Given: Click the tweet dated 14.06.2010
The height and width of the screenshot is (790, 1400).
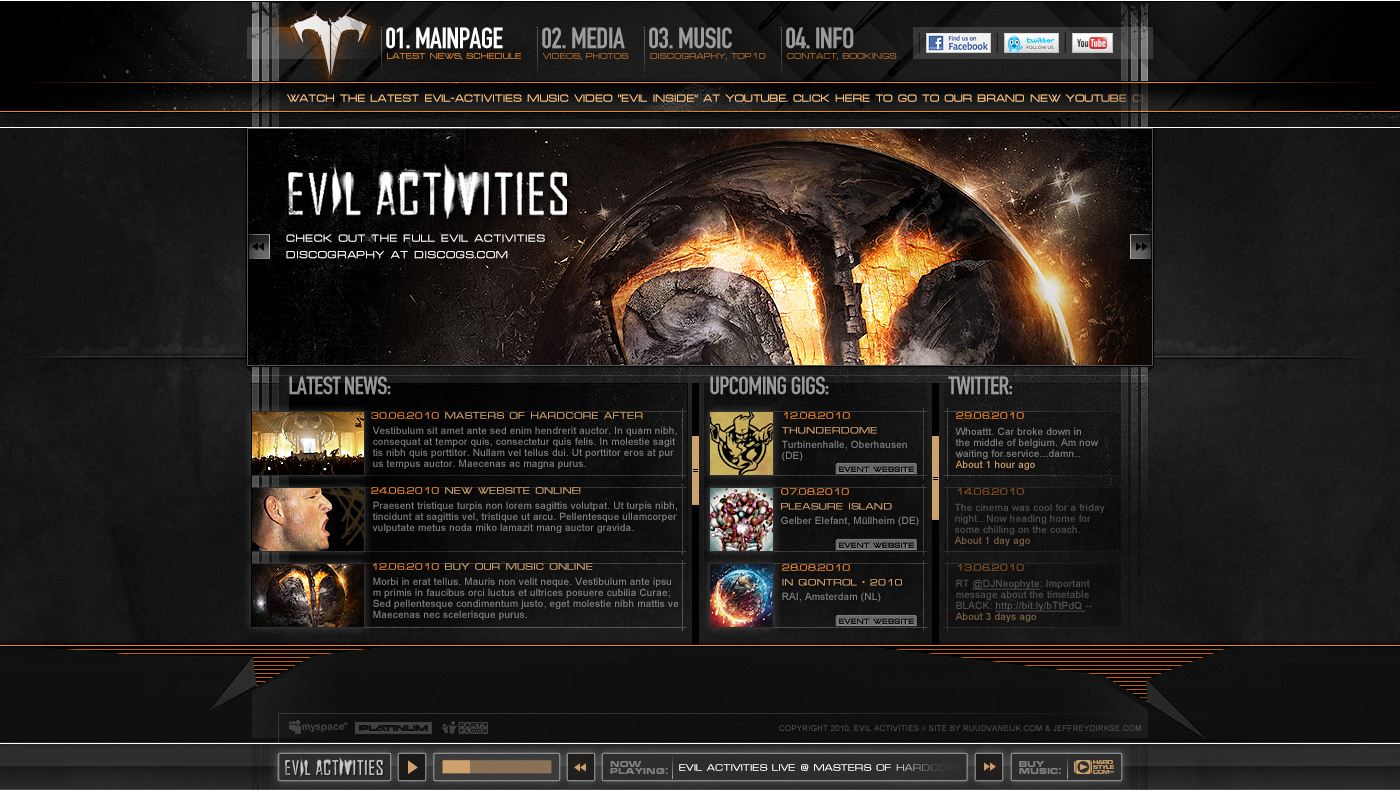Looking at the screenshot, I should [1033, 517].
